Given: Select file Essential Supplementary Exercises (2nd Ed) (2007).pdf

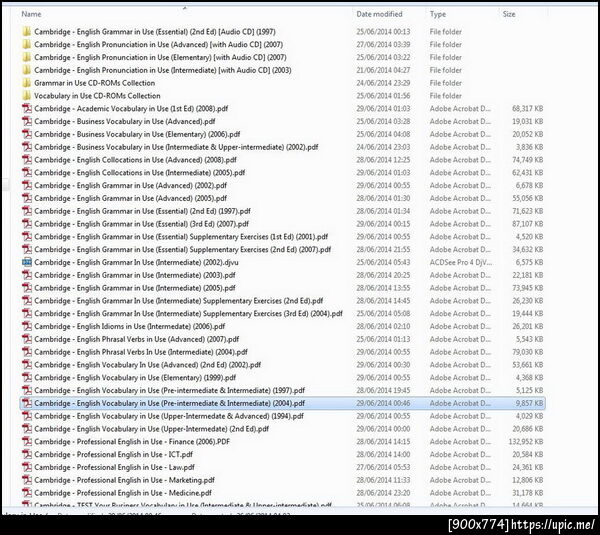Looking at the screenshot, I should click(x=183, y=250).
